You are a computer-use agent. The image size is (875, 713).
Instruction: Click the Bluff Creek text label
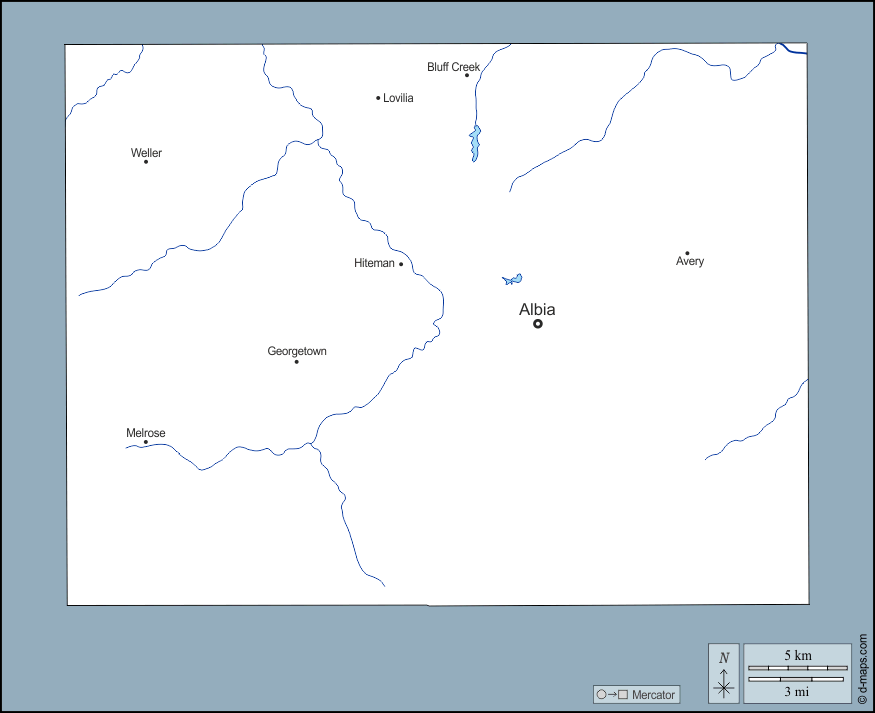coord(453,67)
